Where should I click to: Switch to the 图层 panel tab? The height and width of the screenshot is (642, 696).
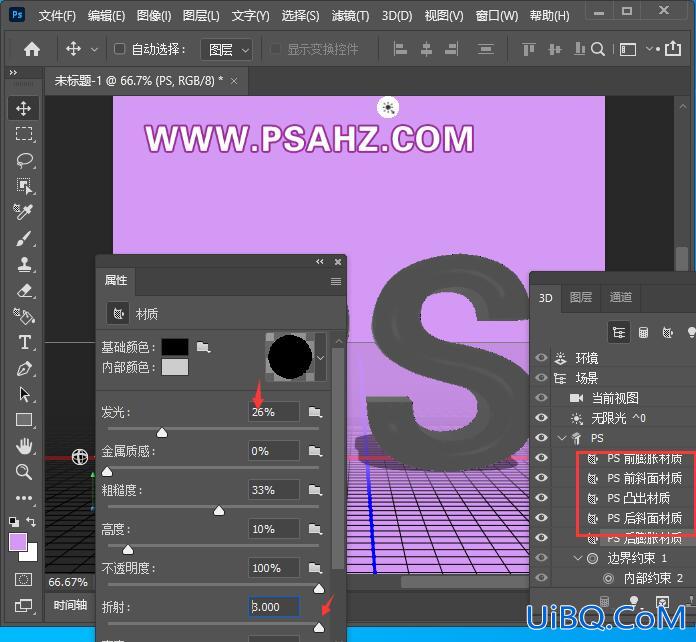coord(581,297)
